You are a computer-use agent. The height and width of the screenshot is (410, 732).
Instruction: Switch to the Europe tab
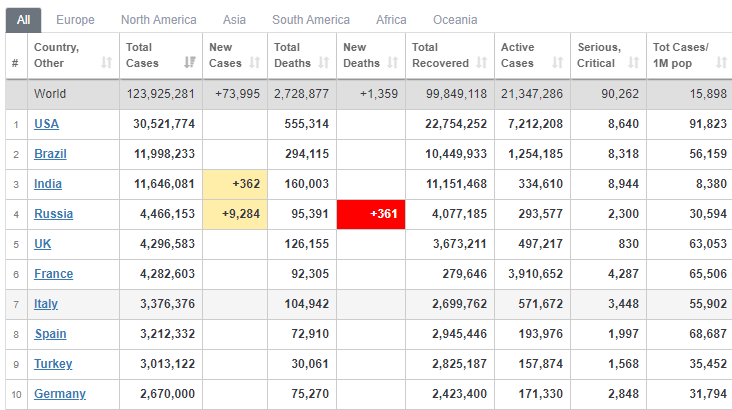click(x=75, y=20)
